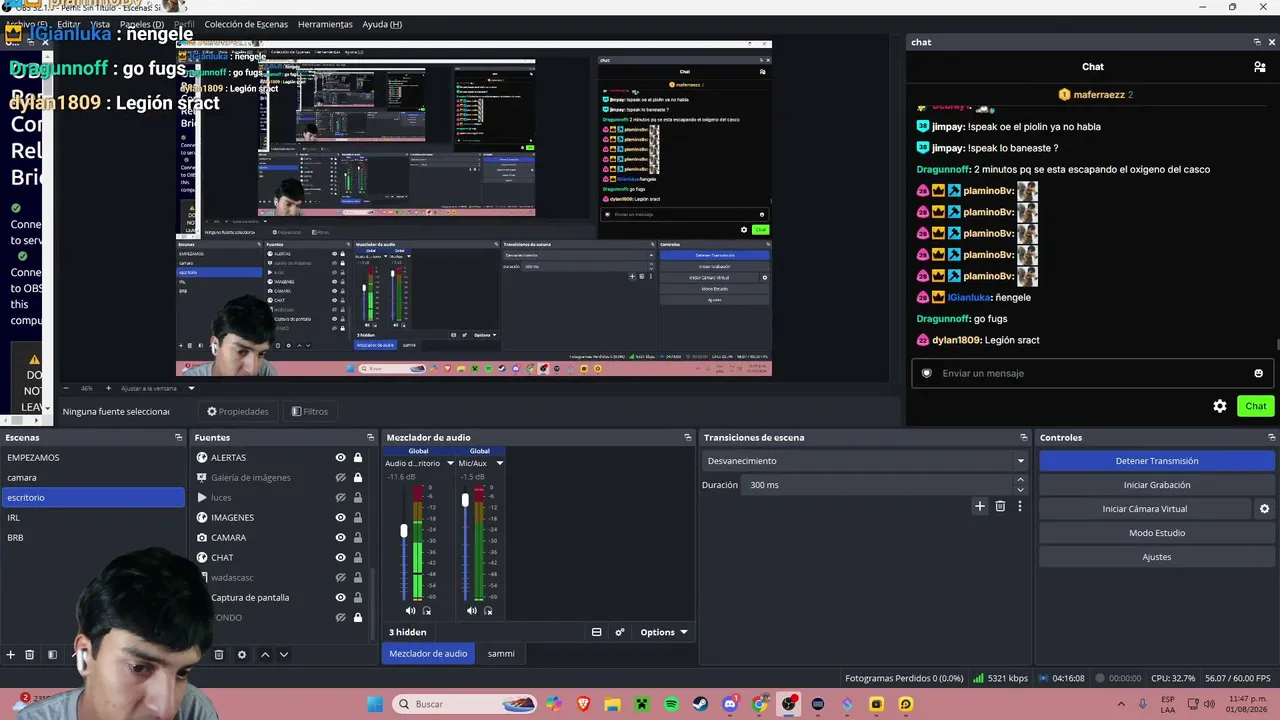
Task: Open the Ayuda menu
Action: pos(382,24)
